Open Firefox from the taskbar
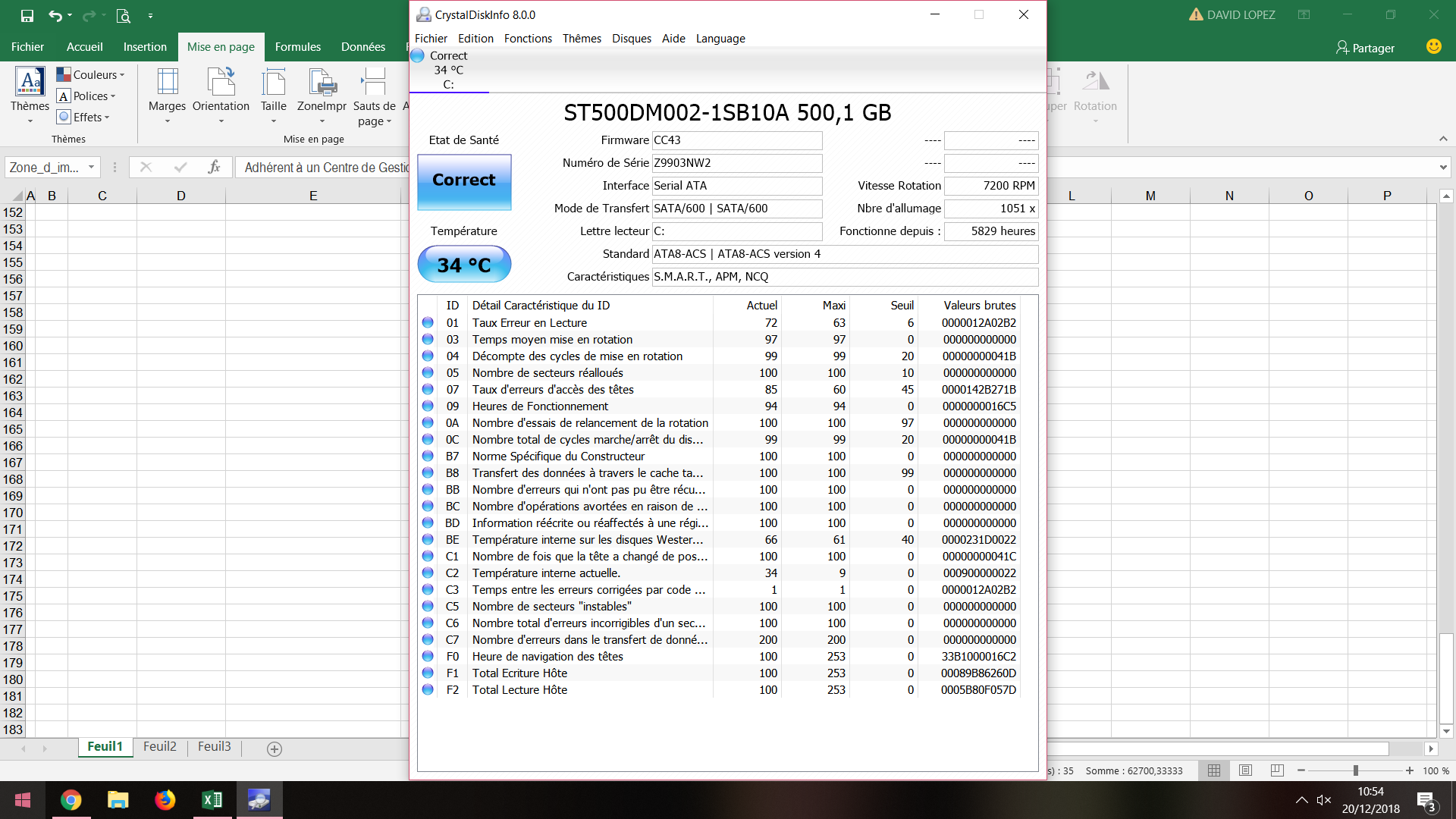The image size is (1456, 819). (x=165, y=800)
